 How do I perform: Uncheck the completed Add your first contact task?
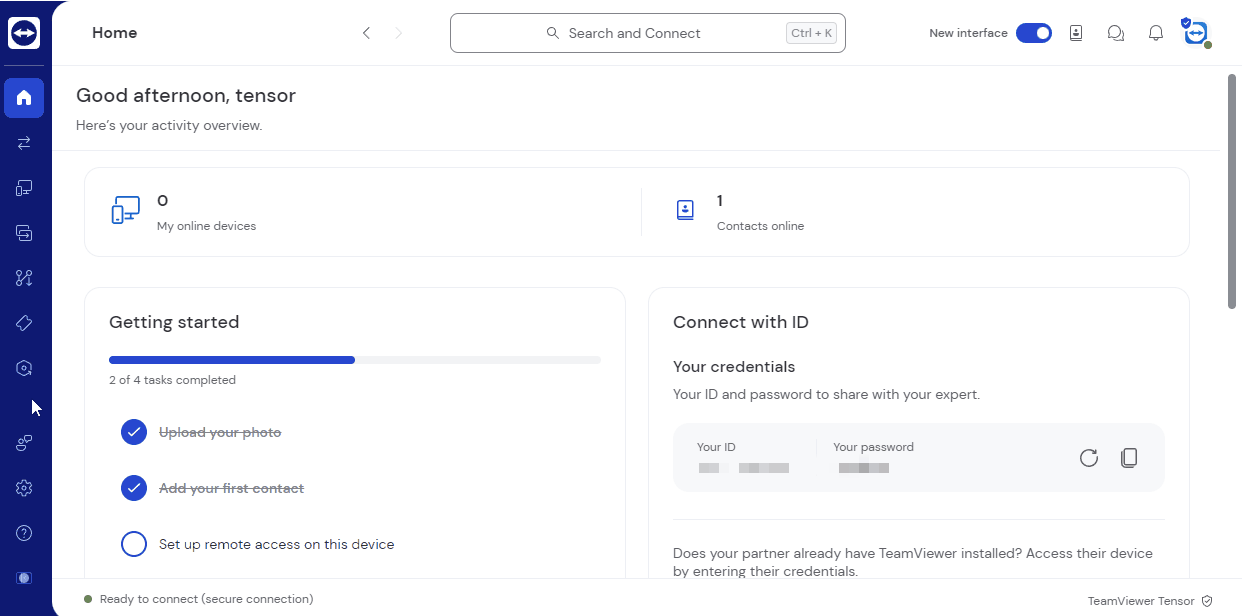coord(133,488)
